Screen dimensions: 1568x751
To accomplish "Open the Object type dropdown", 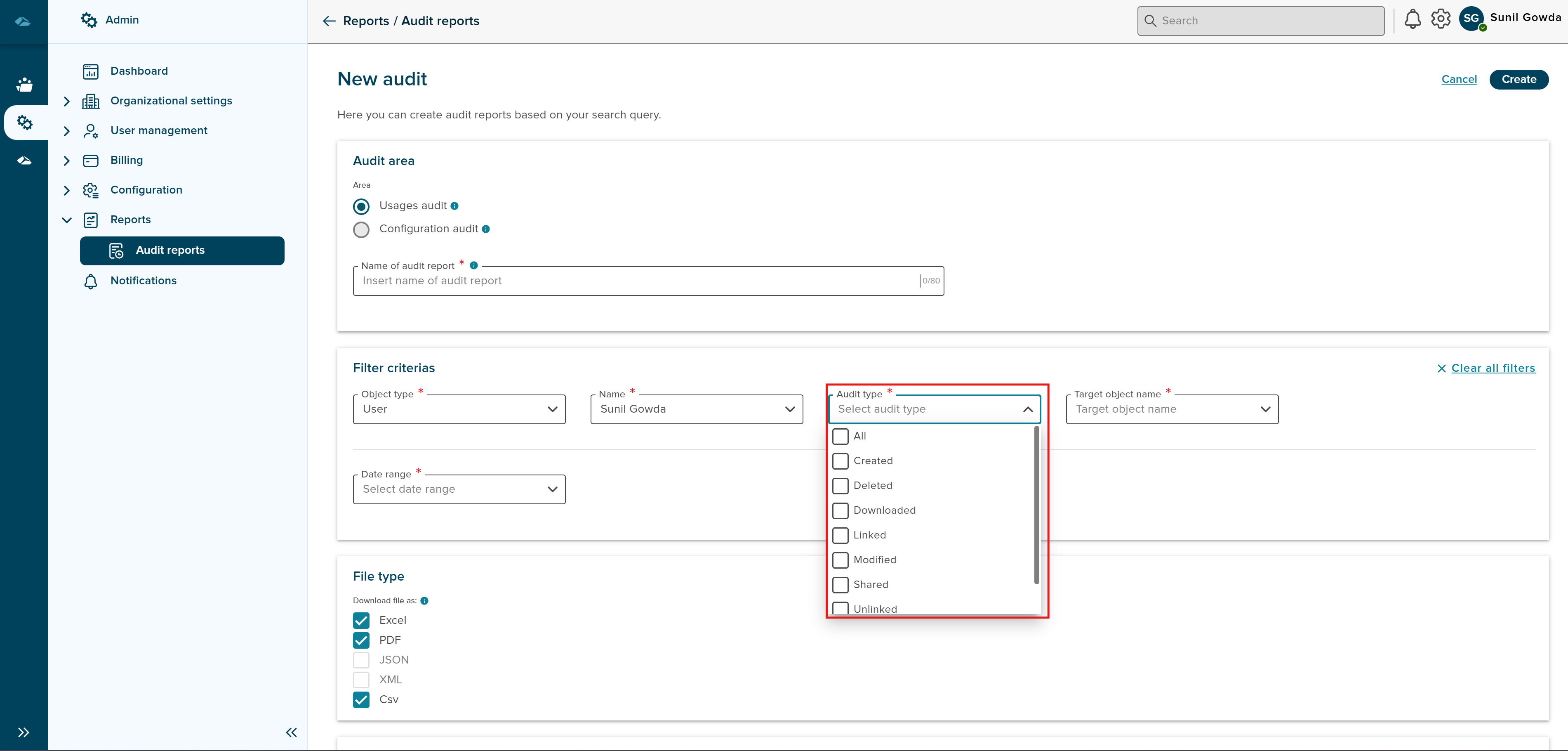I will pyautogui.click(x=459, y=409).
